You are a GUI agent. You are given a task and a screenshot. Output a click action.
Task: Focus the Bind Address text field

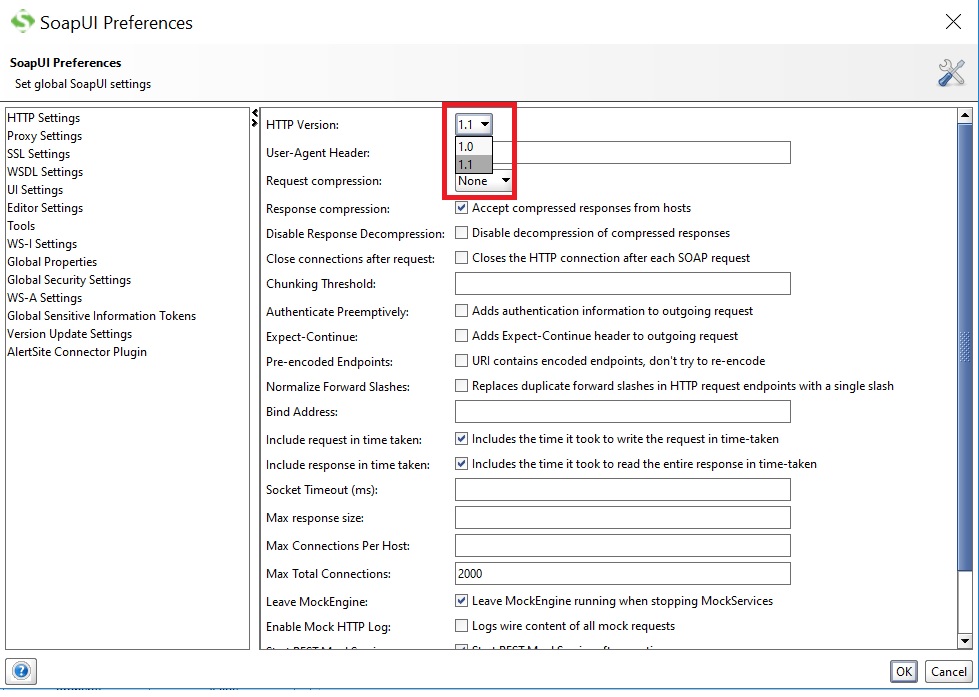[622, 412]
